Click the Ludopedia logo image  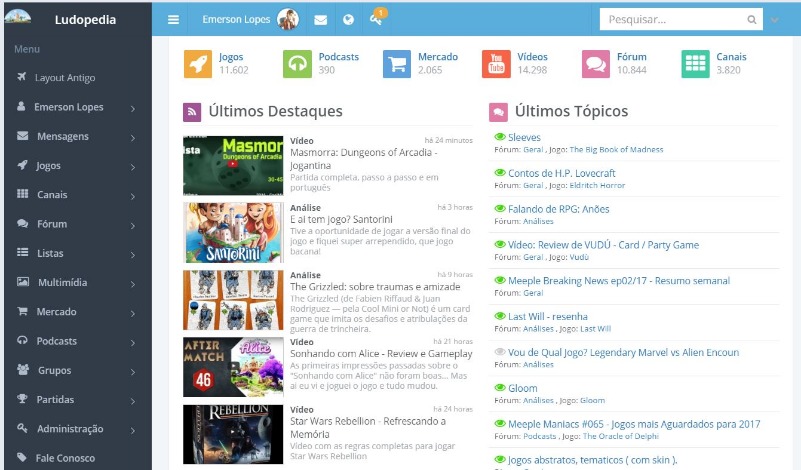pos(18,17)
